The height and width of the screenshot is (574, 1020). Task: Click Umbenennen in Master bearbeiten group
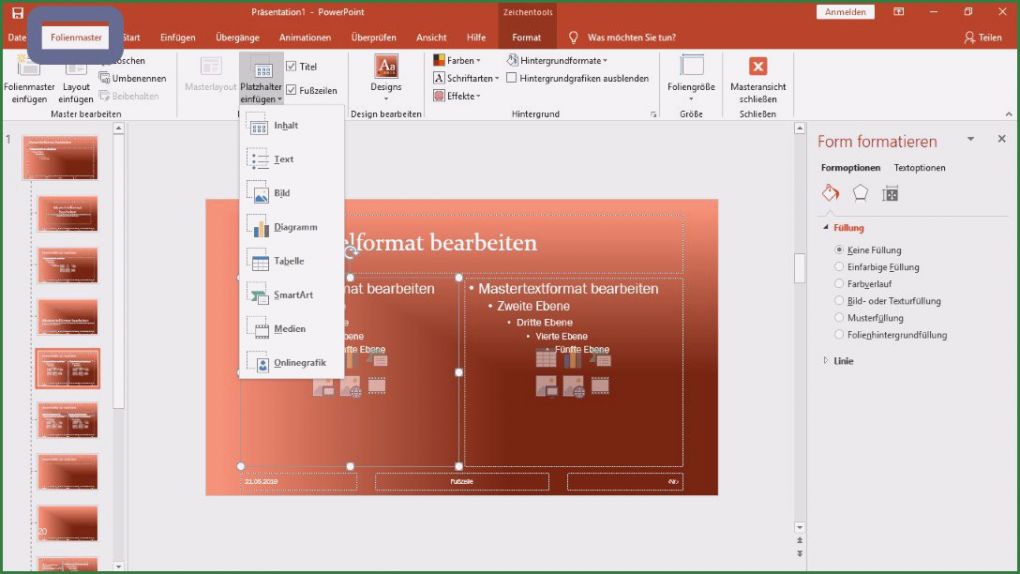[133, 78]
